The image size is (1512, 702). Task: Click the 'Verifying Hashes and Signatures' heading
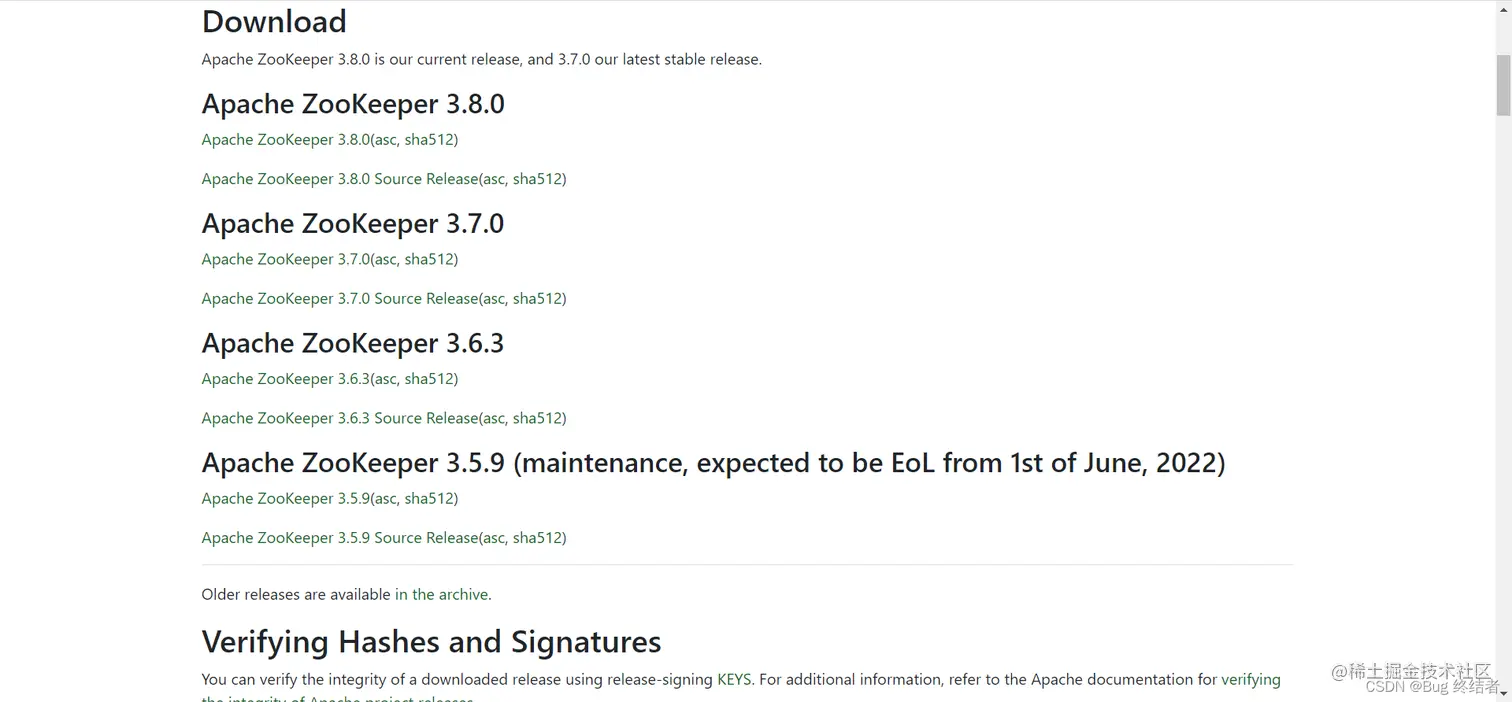(x=431, y=641)
